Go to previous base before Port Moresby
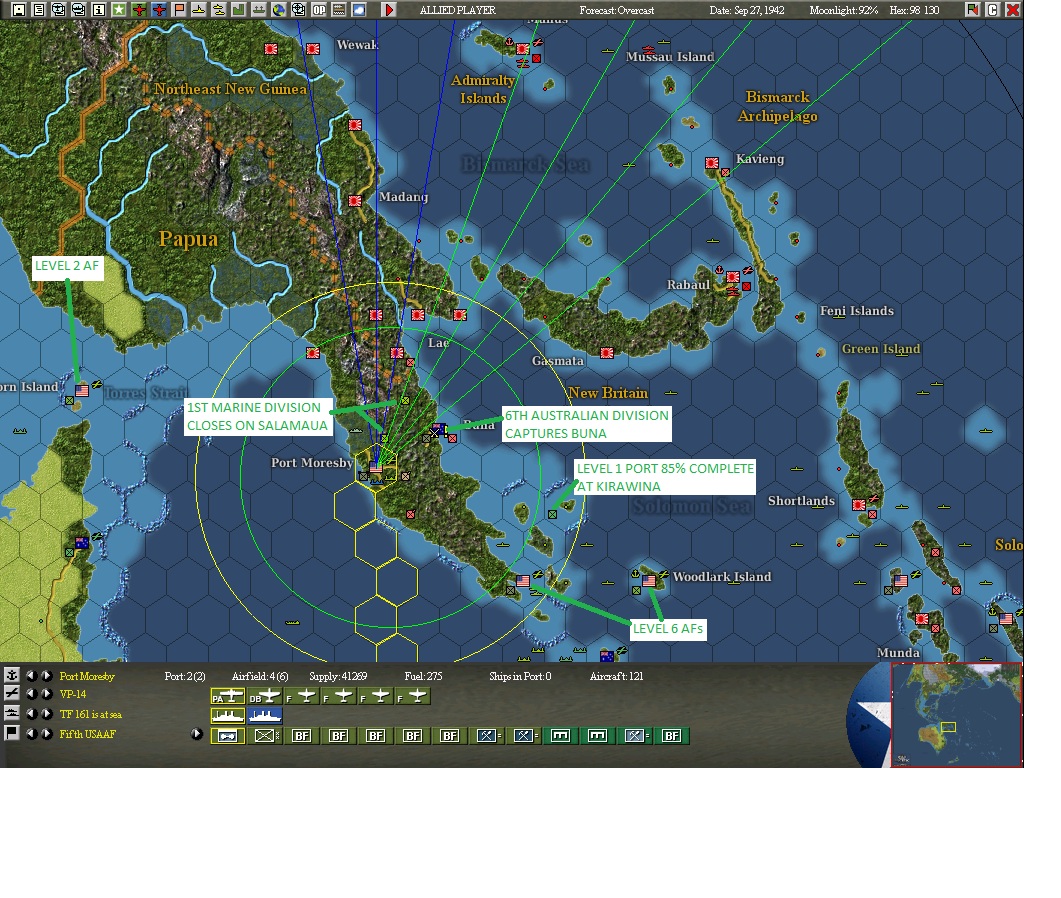 click(31, 675)
